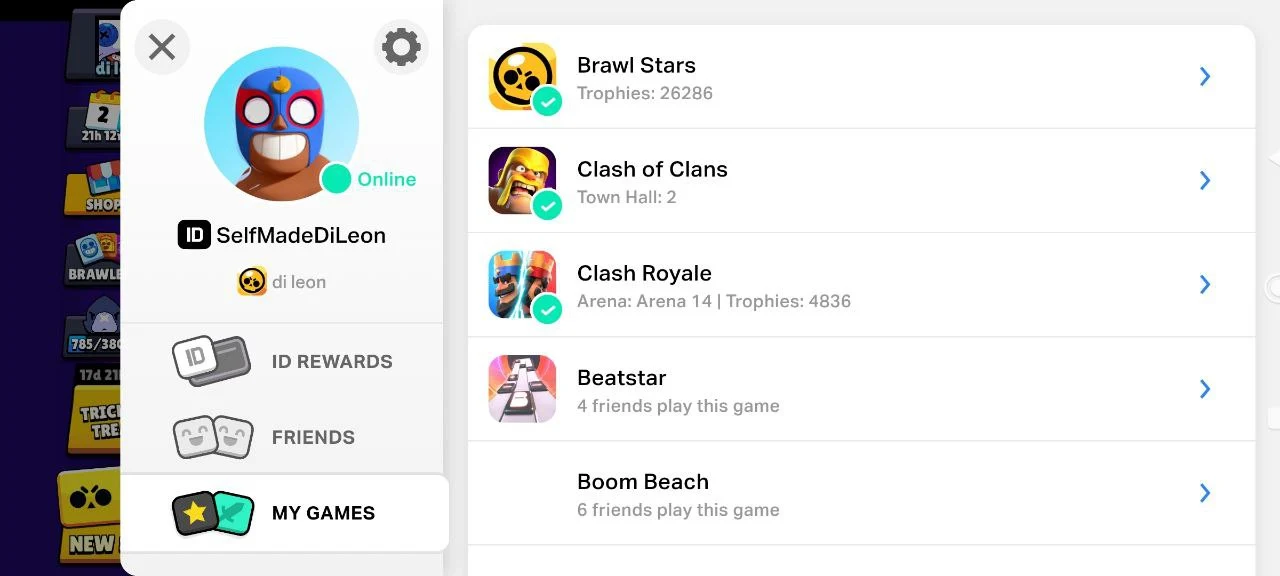Tap the Brawl Stars game icon
This screenshot has height=576, width=1280.
point(522,77)
